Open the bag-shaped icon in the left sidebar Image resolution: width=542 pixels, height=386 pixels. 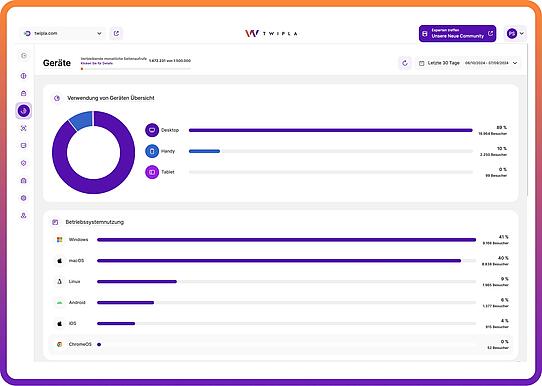(x=24, y=93)
